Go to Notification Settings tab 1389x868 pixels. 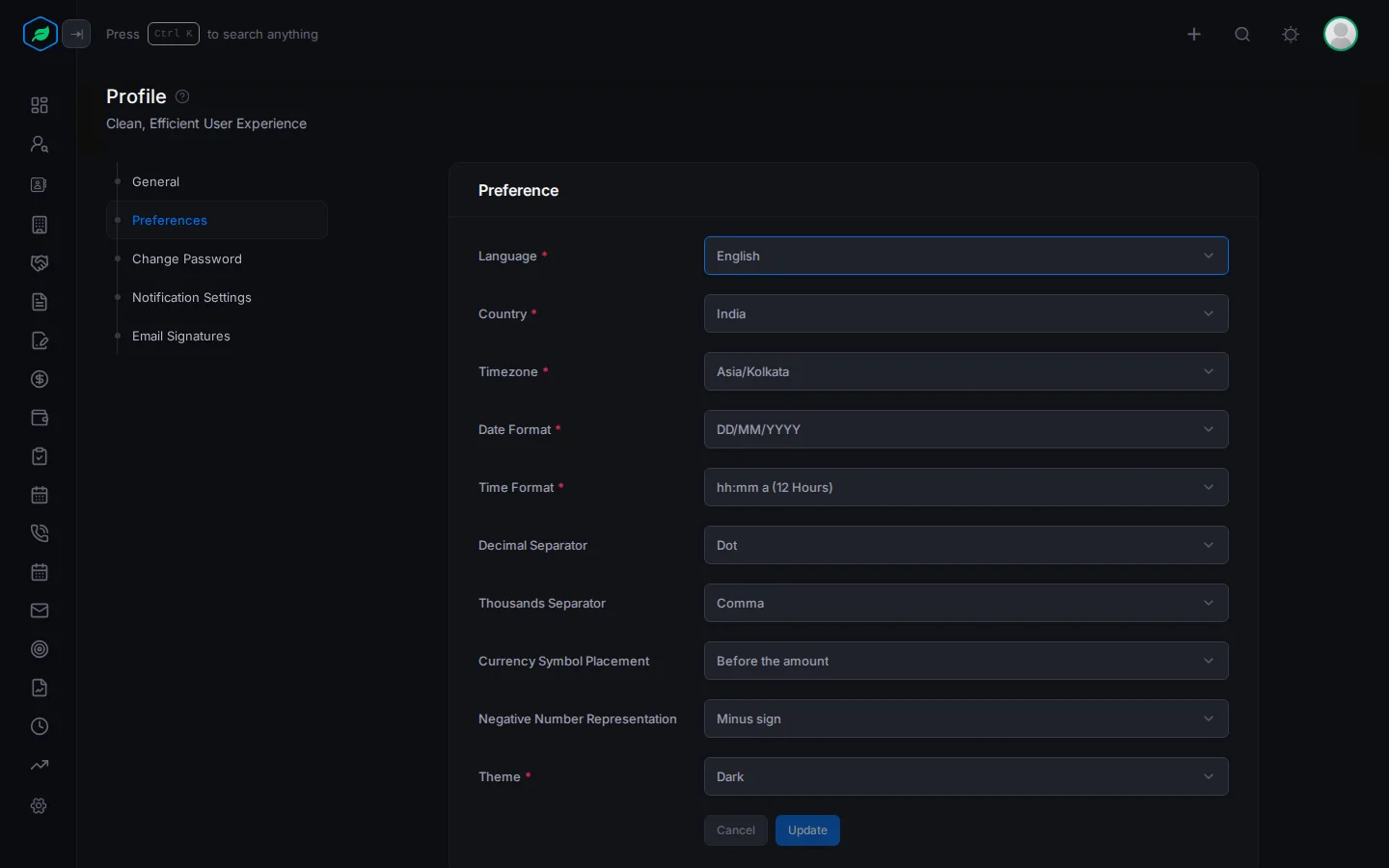point(217,297)
